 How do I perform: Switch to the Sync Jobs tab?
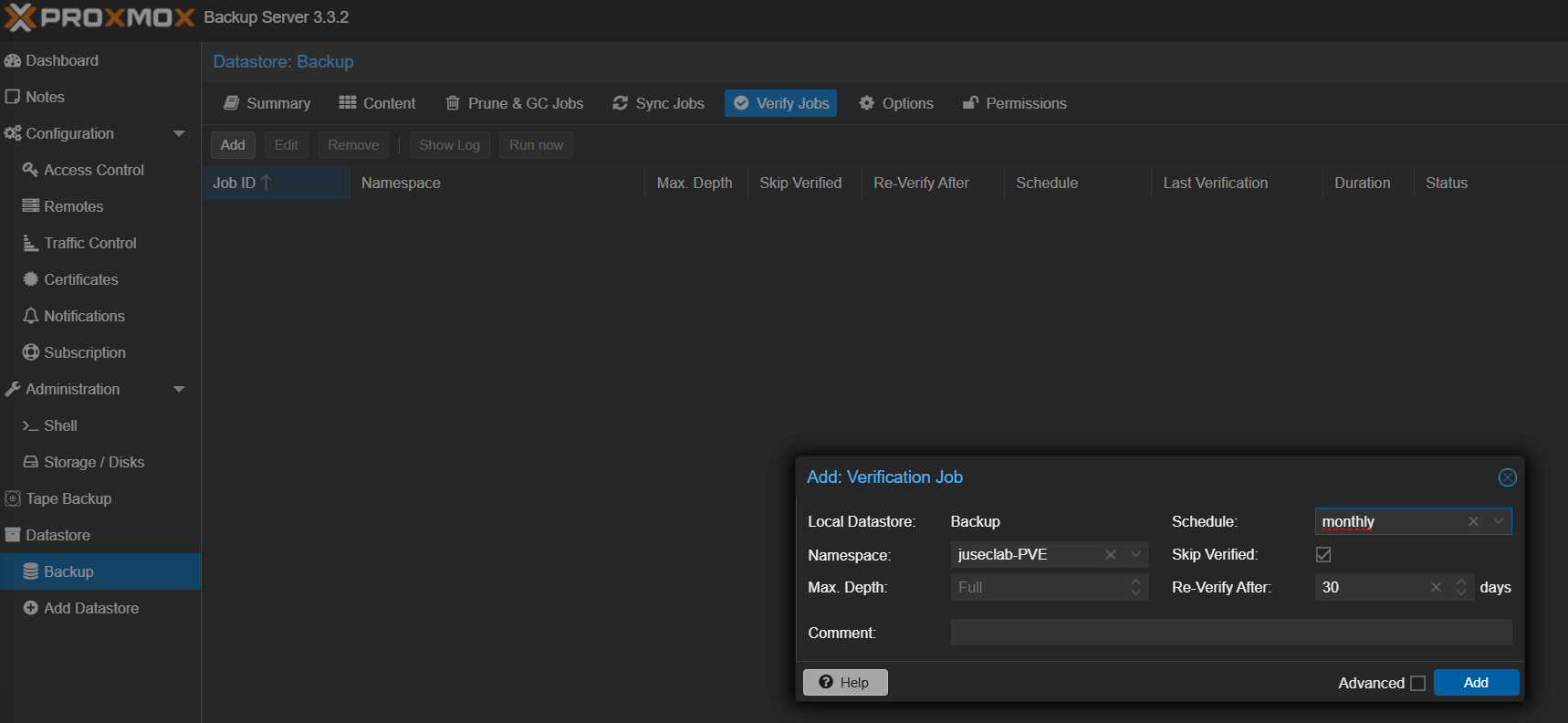[658, 103]
